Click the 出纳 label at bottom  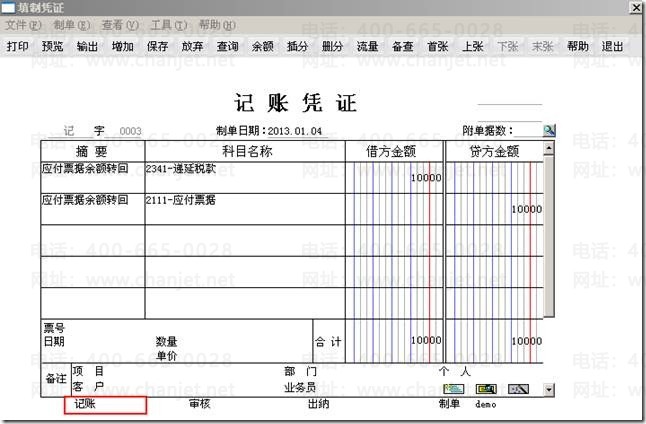tap(318, 404)
